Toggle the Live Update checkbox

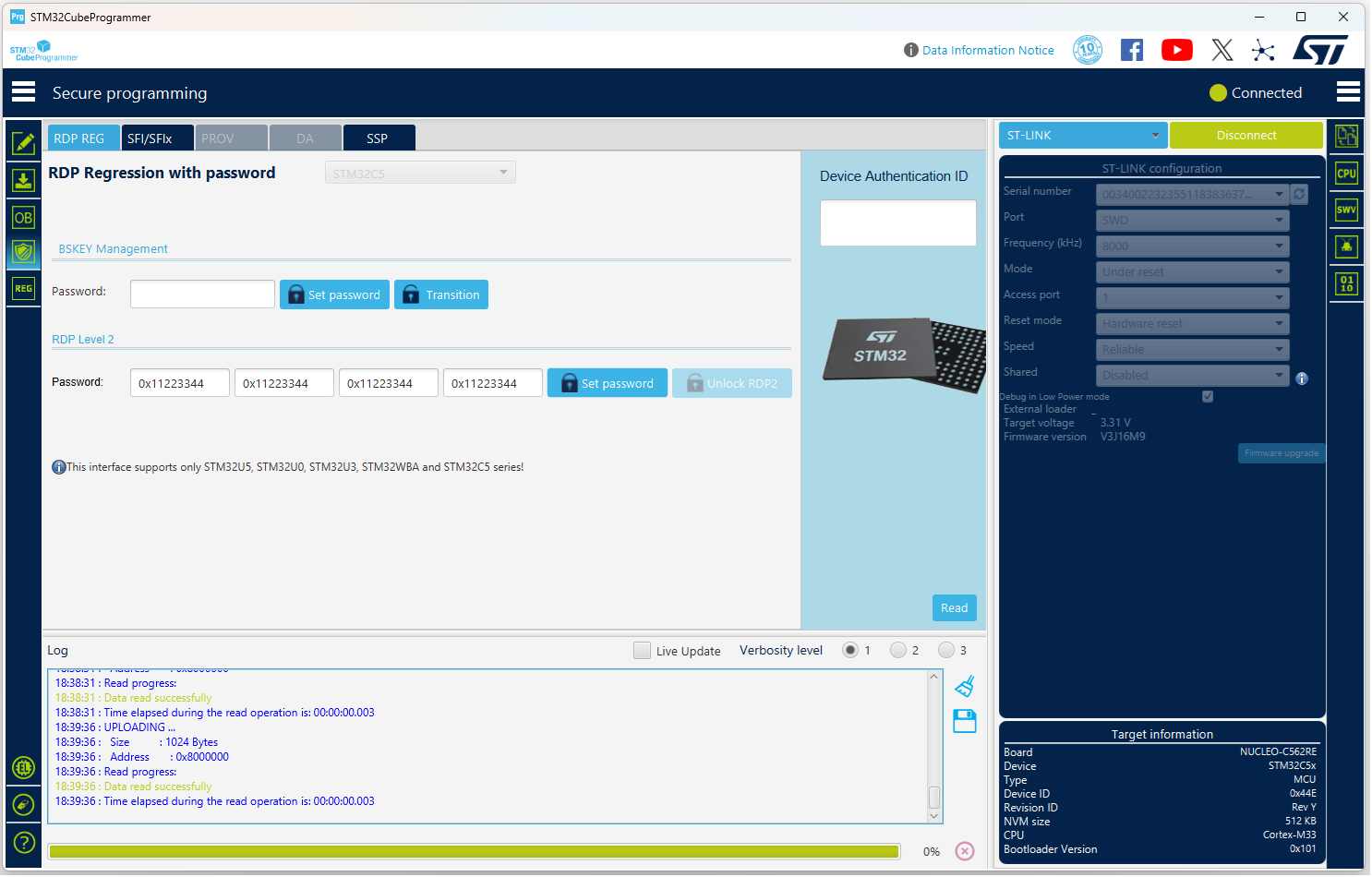point(643,651)
